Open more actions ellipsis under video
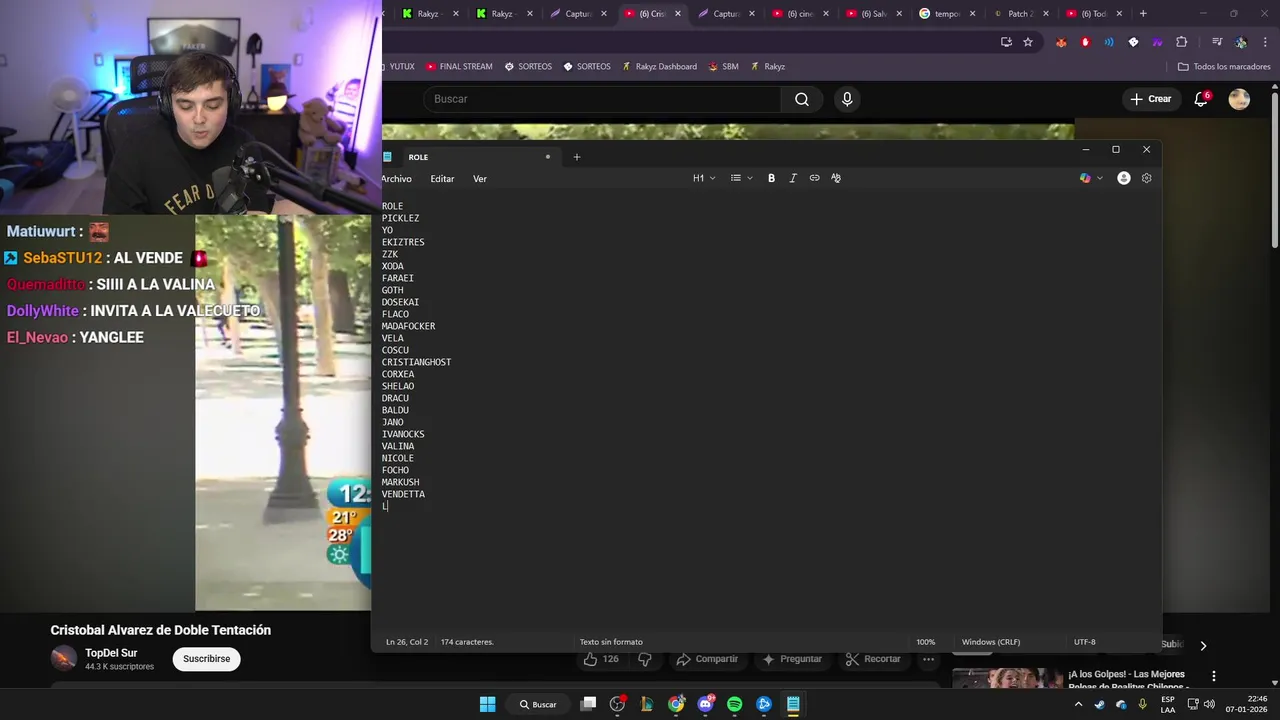1280x720 pixels. [929, 659]
